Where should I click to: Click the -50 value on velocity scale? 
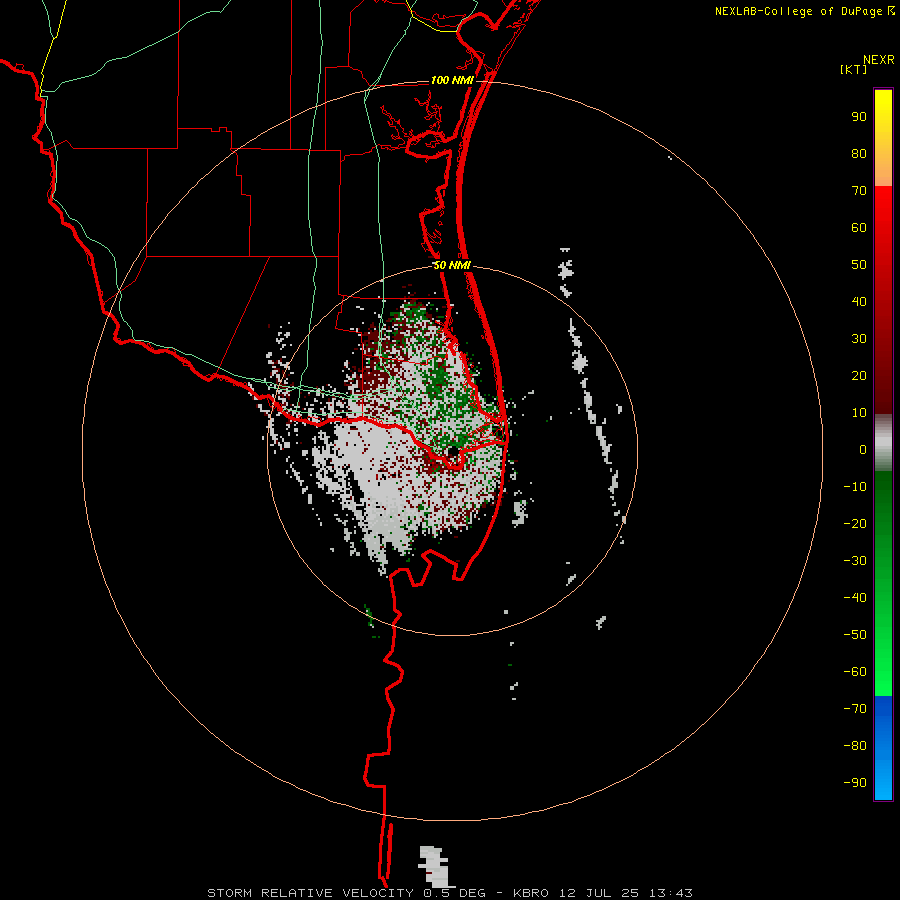tap(855, 635)
